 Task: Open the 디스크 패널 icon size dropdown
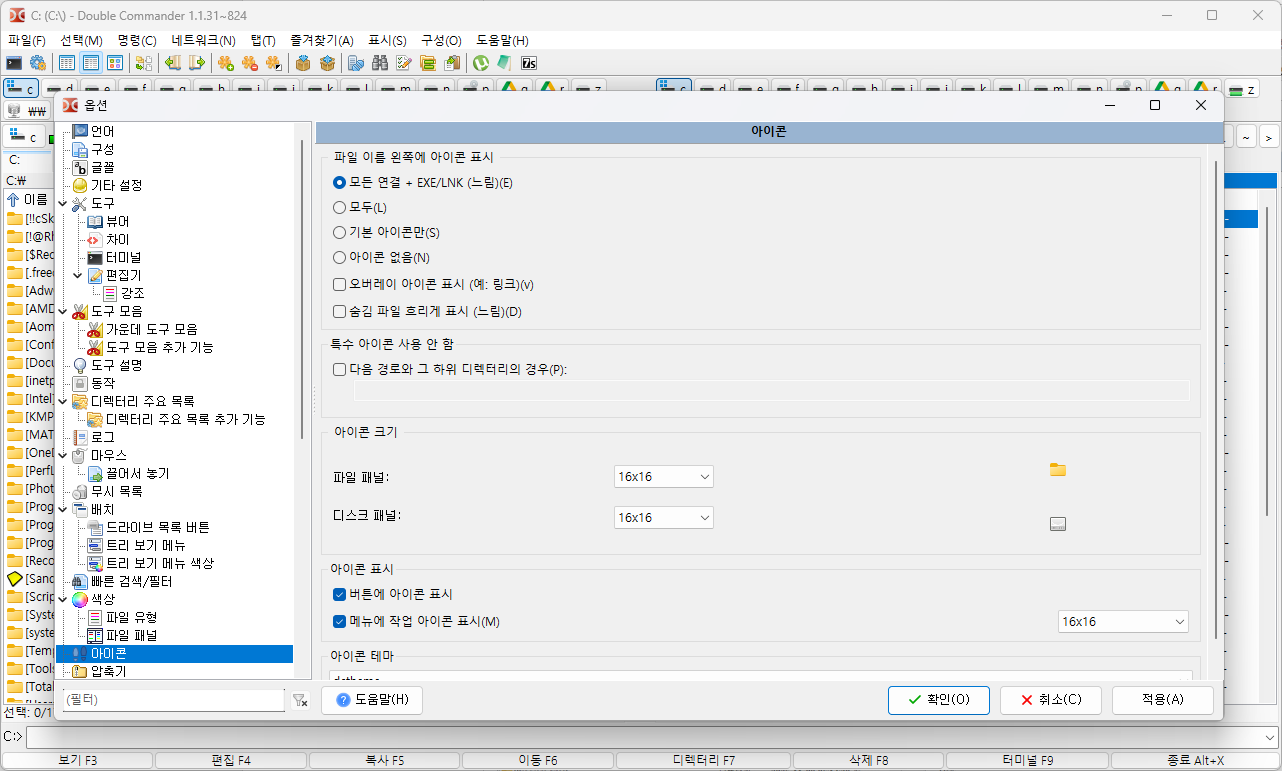pyautogui.click(x=664, y=517)
